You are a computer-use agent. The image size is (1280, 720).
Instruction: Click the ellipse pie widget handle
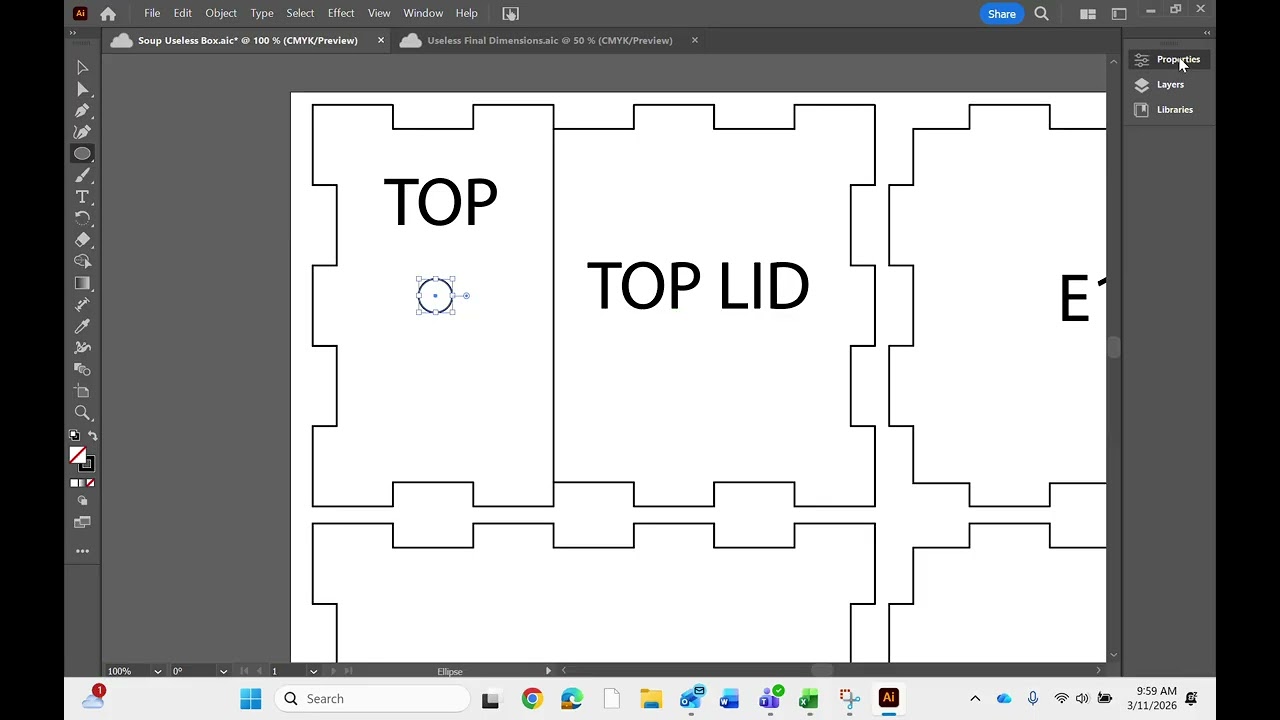466,296
